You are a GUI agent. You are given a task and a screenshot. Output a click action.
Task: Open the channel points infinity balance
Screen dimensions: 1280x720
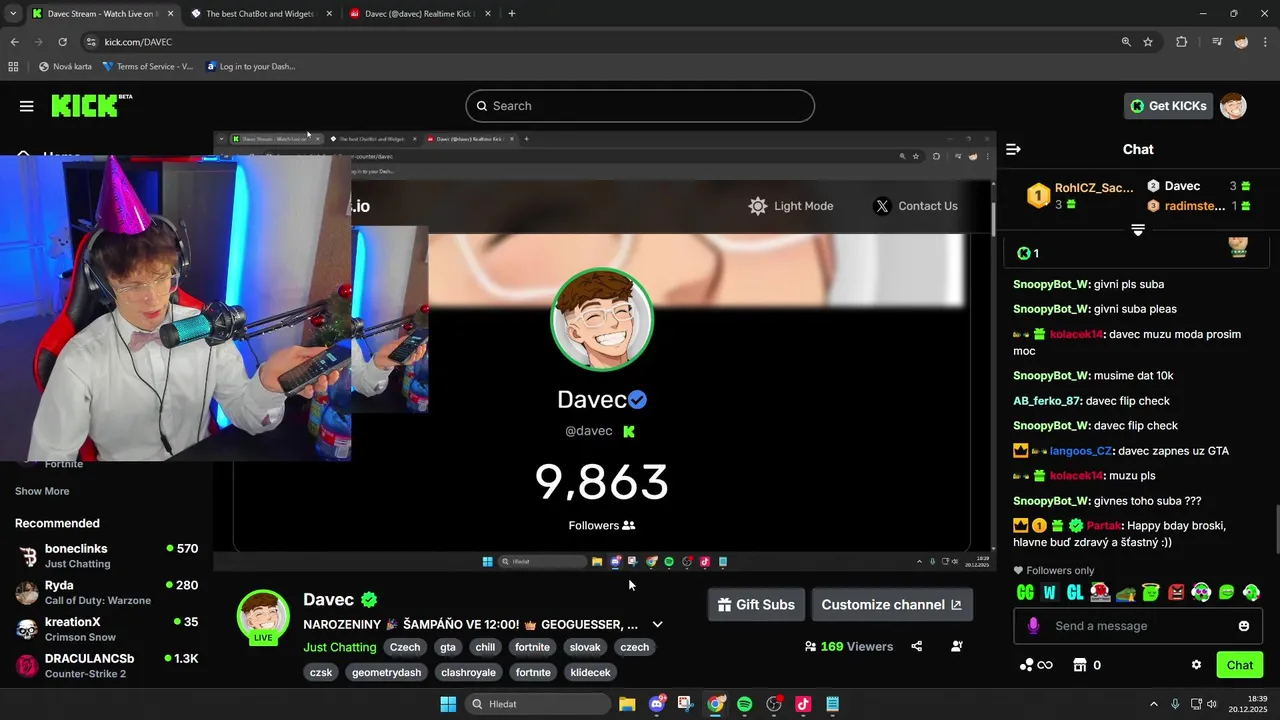(1036, 665)
